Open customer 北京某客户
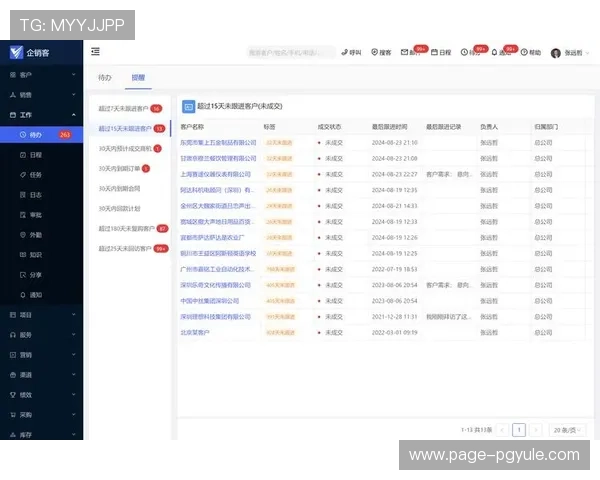Screen dimensions: 600x480 (x=195, y=333)
